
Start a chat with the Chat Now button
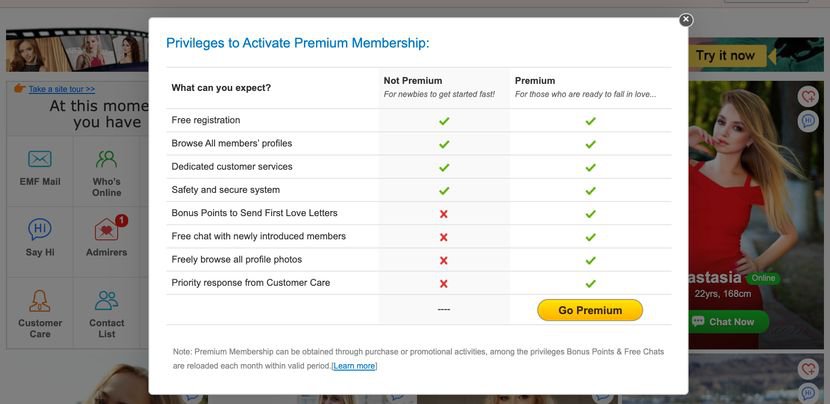pyautogui.click(x=729, y=322)
